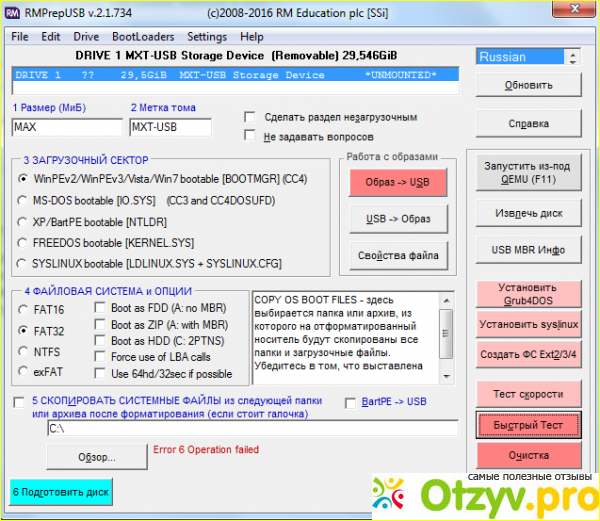Click the Образ -> USB button
The height and width of the screenshot is (521, 600).
point(397,182)
